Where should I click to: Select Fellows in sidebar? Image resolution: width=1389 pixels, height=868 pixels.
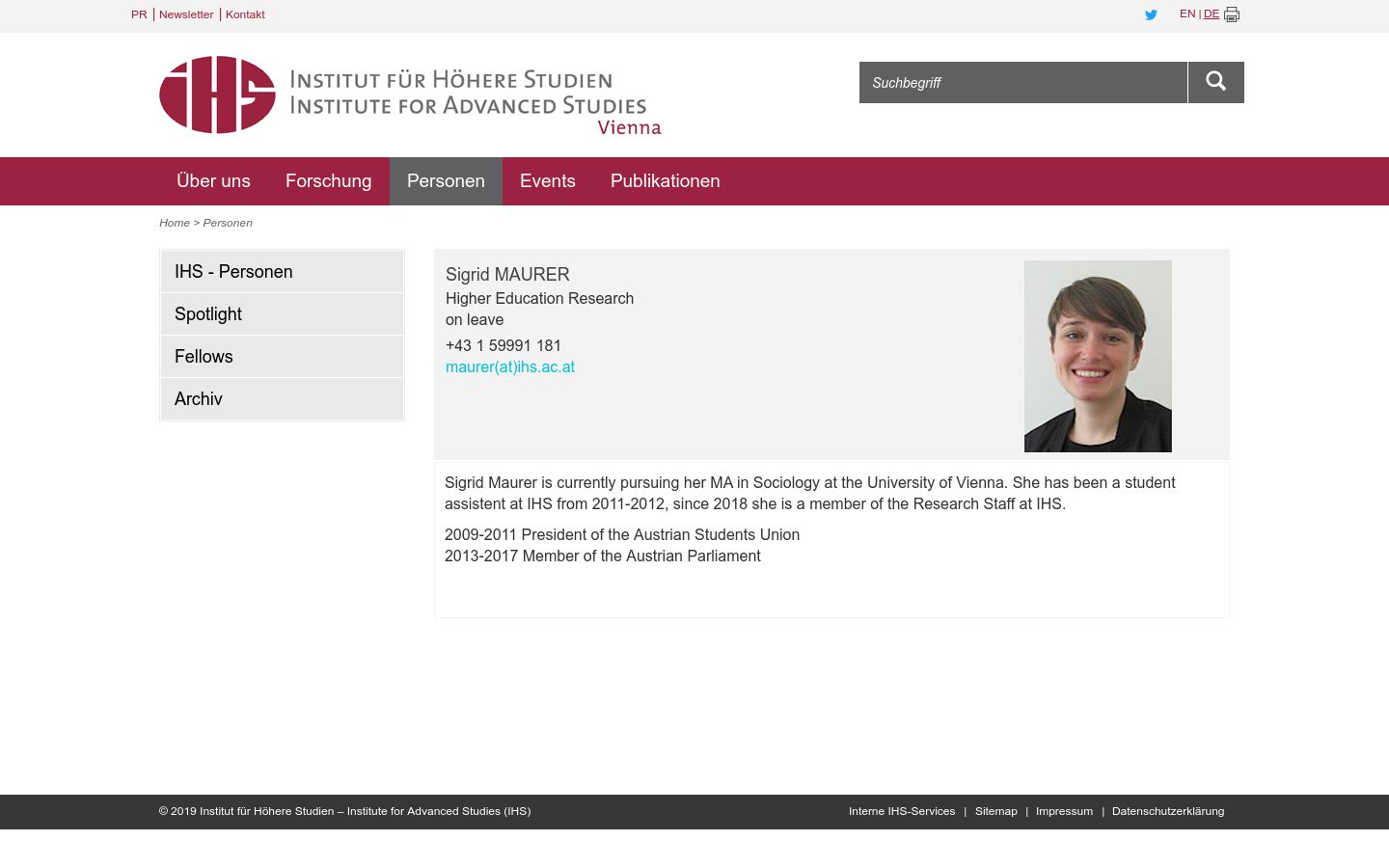point(282,357)
